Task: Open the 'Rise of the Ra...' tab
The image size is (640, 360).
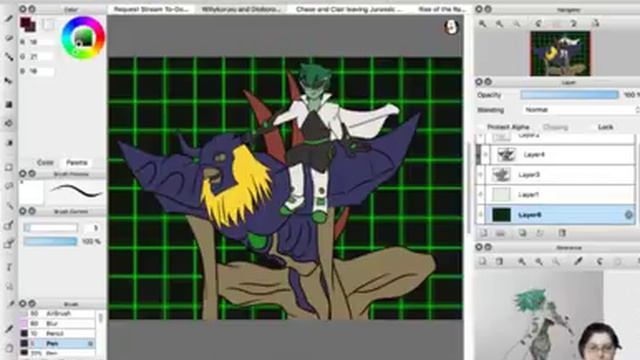Action: click(442, 9)
